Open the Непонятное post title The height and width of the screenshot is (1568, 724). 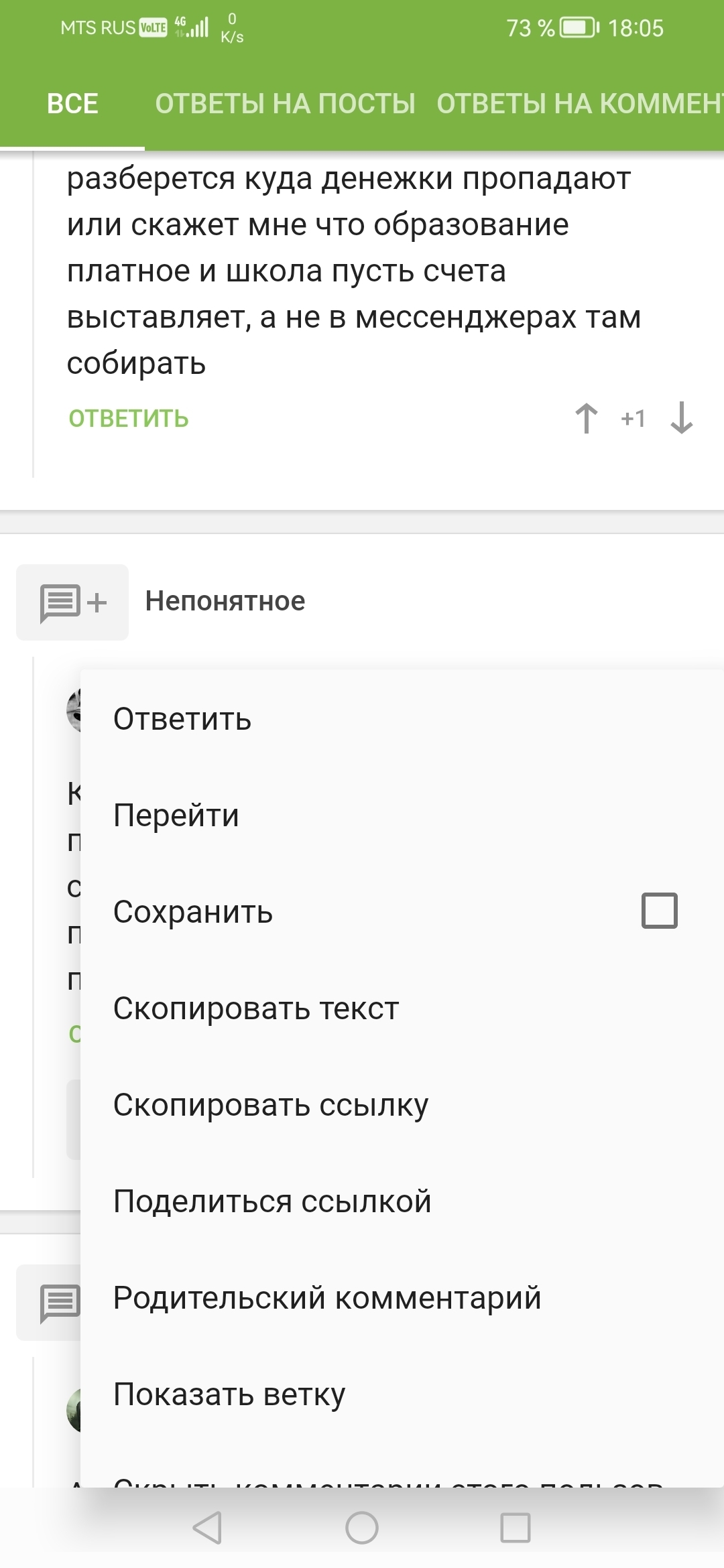coord(225,602)
